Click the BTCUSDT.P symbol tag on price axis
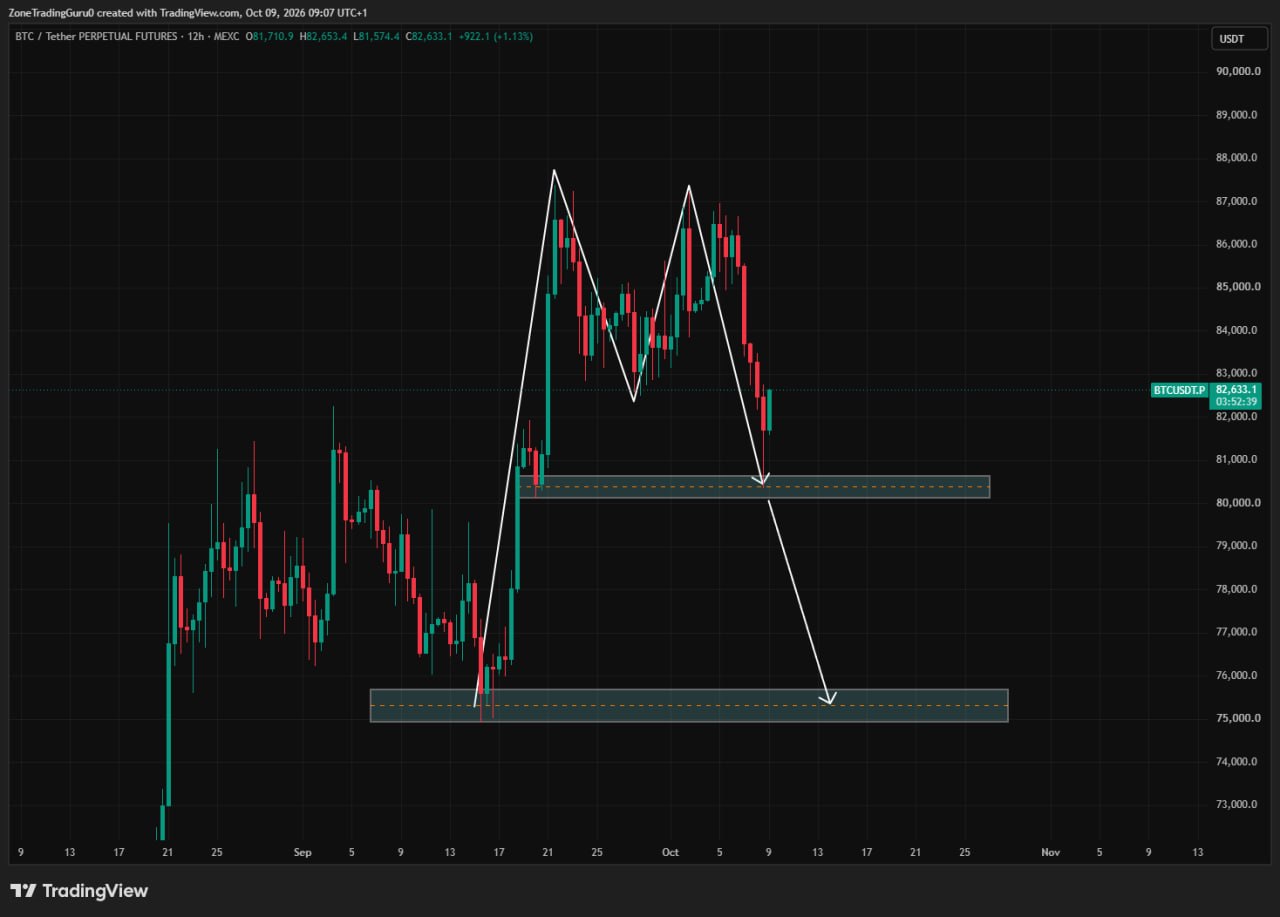Screen dimensions: 1280x917 tap(1180, 390)
